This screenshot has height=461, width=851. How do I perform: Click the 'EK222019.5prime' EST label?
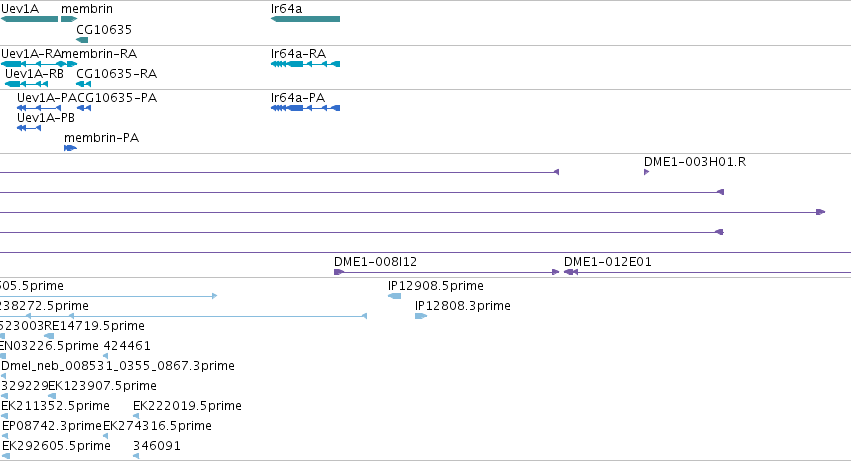click(187, 406)
